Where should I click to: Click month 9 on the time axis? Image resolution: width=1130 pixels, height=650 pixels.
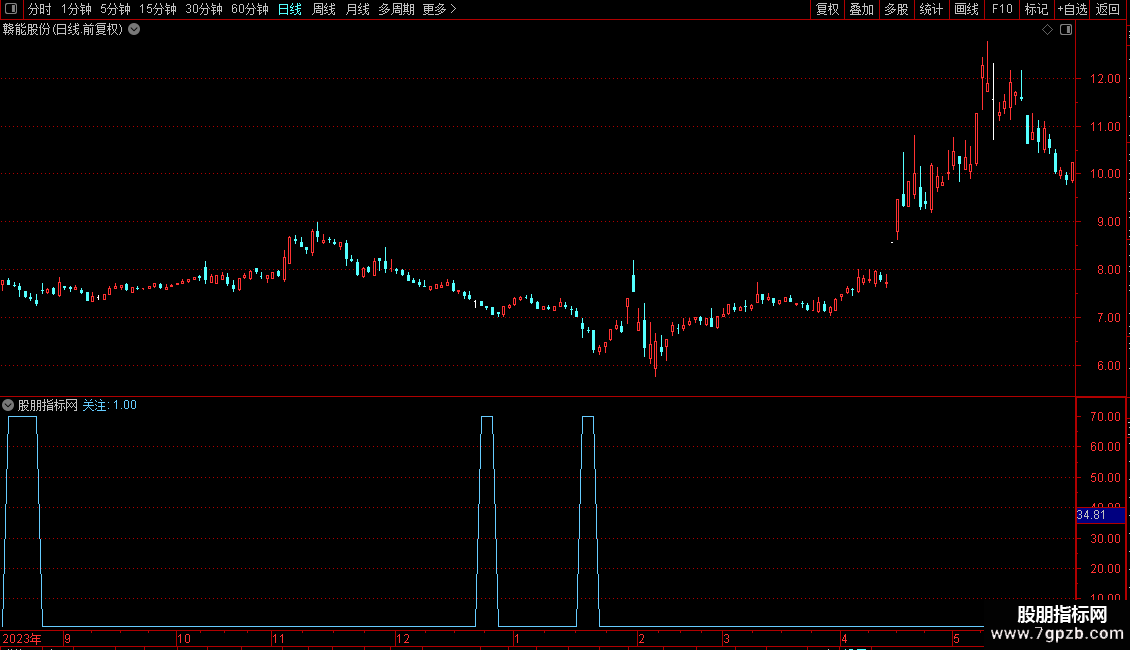(x=67, y=639)
